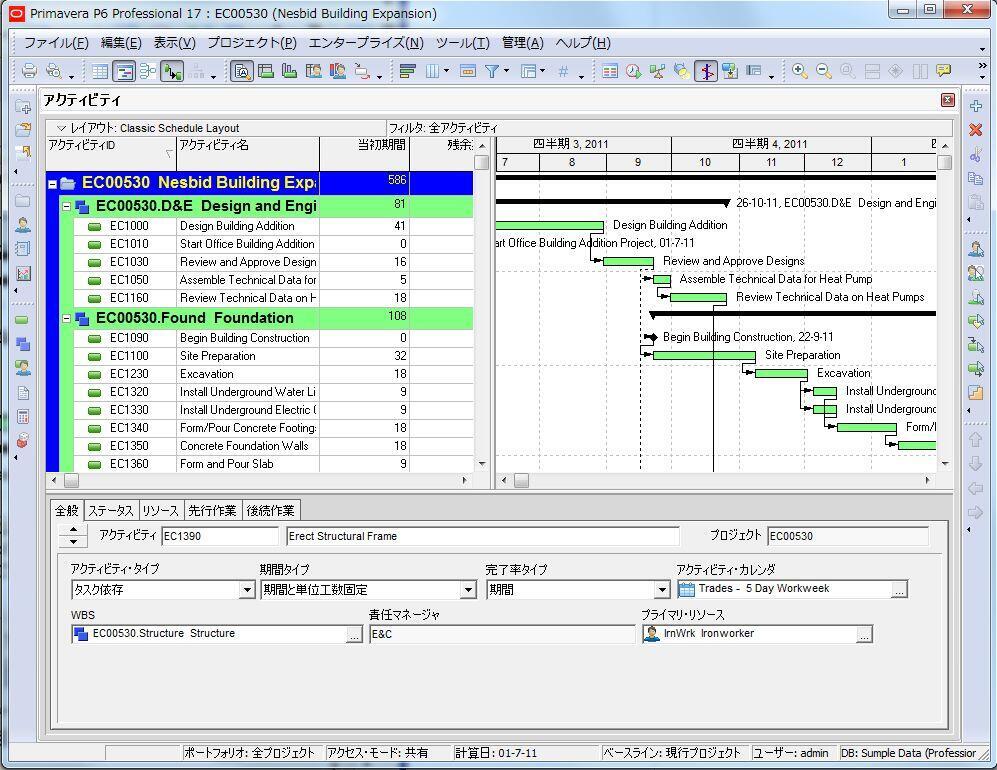Click the Level Resources icon
The height and width of the screenshot is (770, 997).
click(x=657, y=71)
